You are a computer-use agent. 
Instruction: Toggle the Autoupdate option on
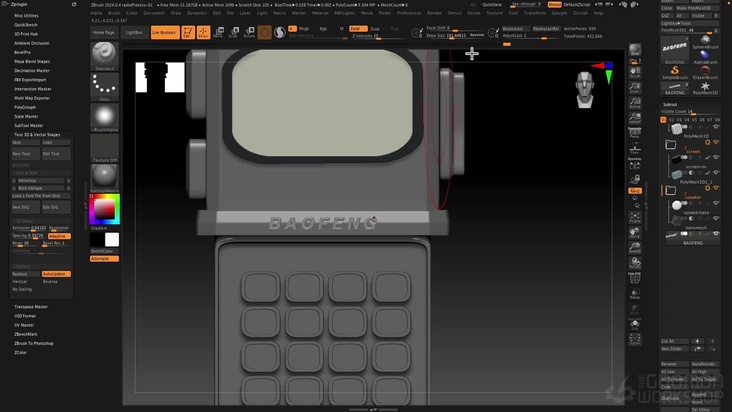[x=55, y=274]
